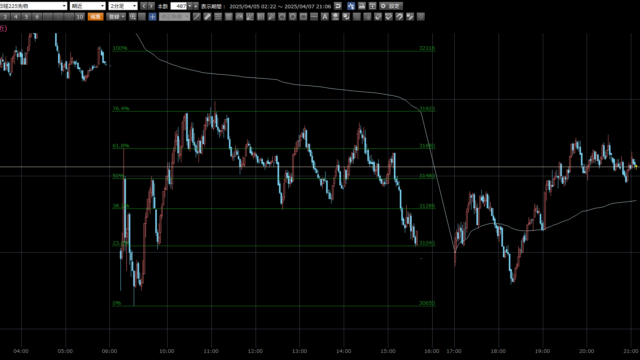The height and width of the screenshot is (360, 640).
Task: Decrease bar count with down stepper
Action: [x=190, y=6]
